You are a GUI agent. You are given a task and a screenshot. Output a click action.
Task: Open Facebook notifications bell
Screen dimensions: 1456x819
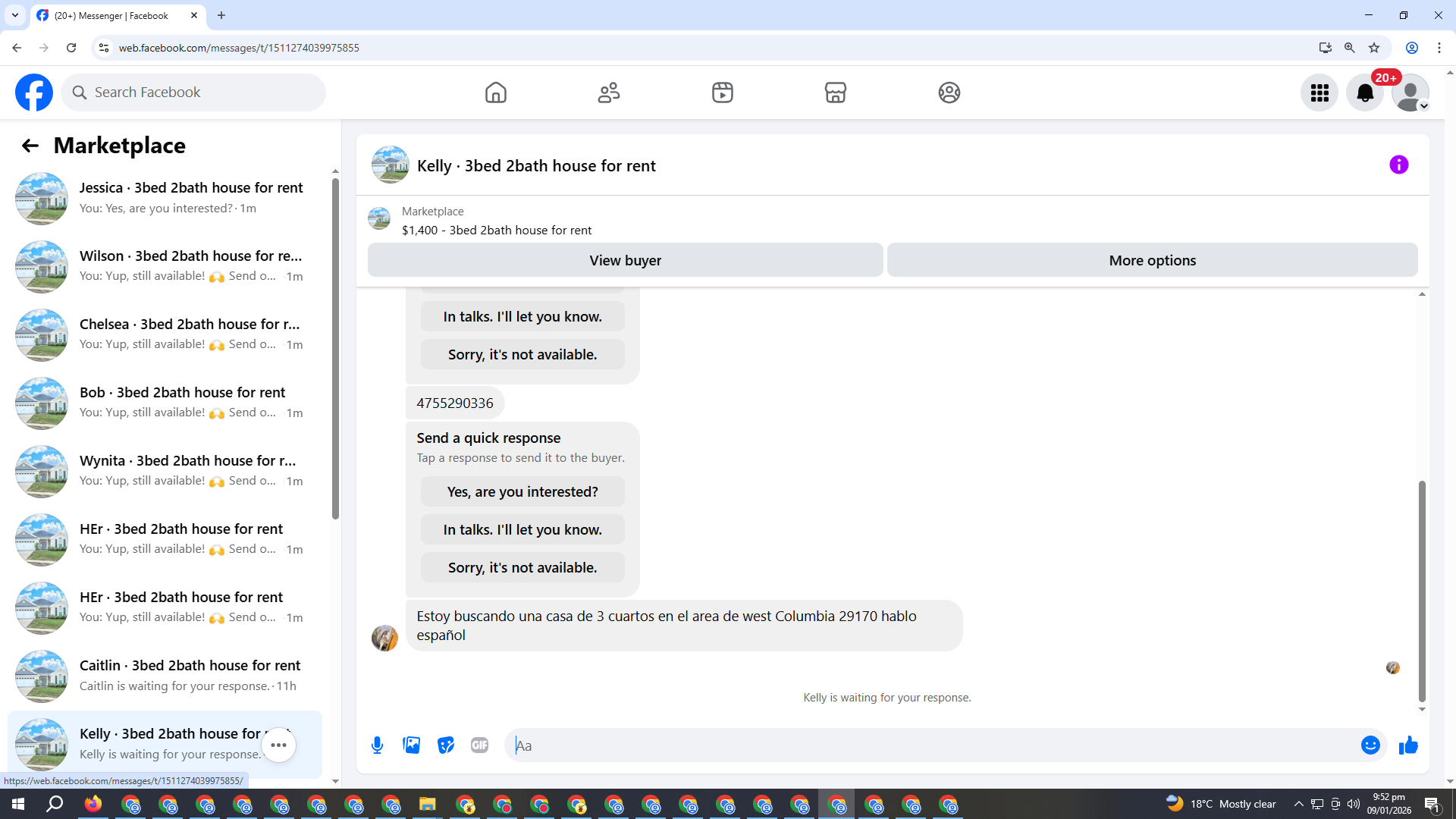pos(1364,93)
